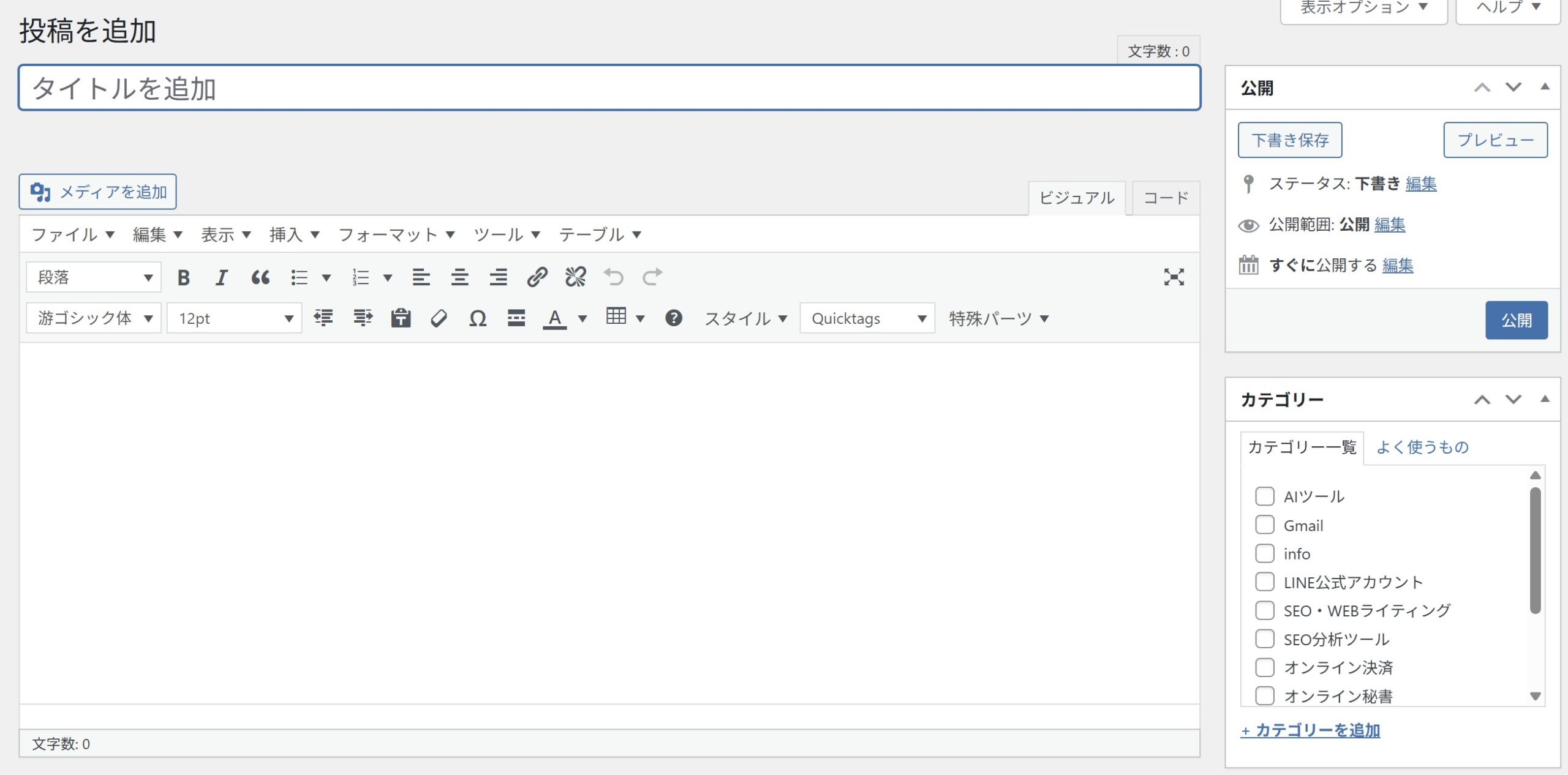Viewport: 1568px width, 775px height.
Task: Check the Gmail category checkbox
Action: coord(1264,525)
